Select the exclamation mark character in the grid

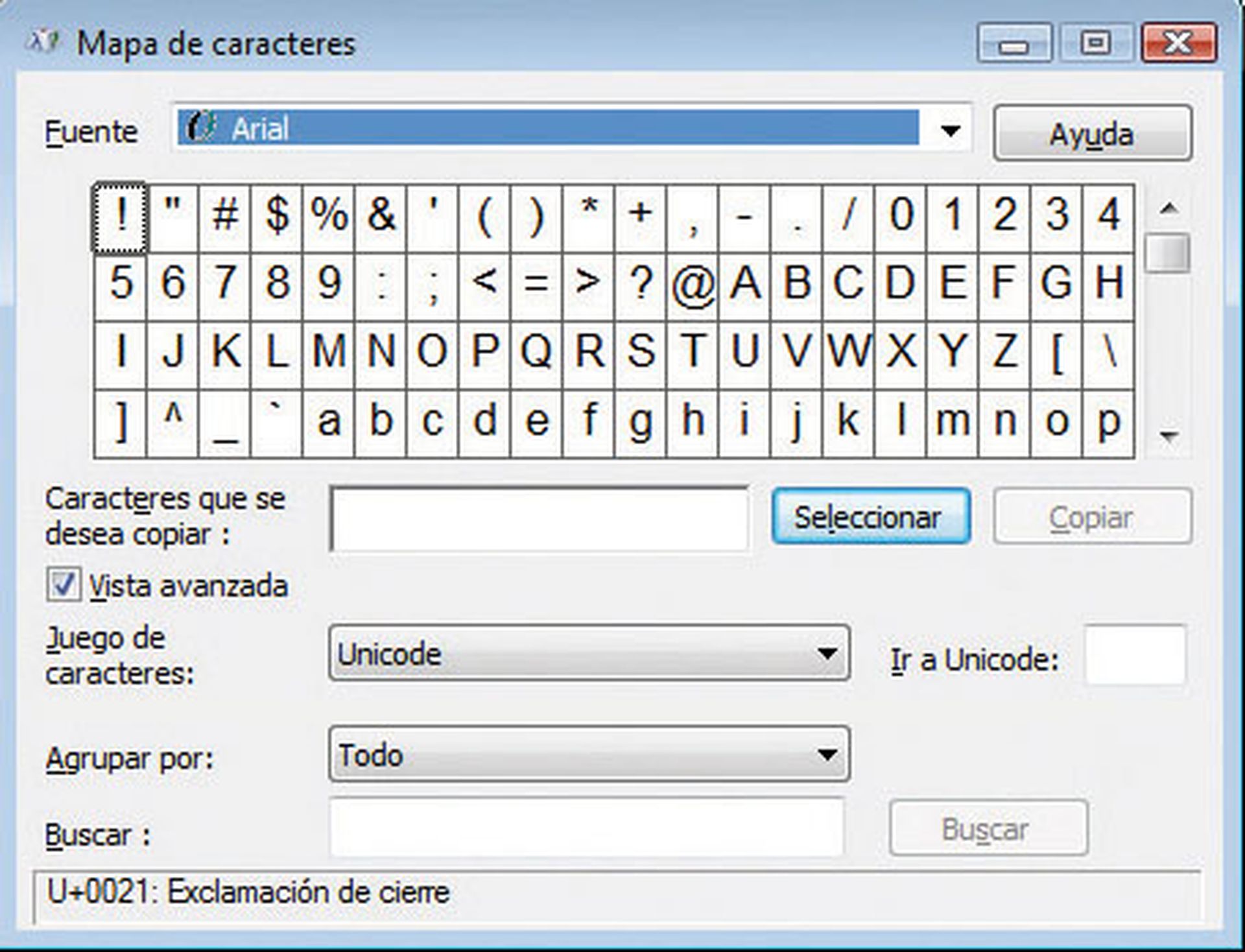click(120, 217)
